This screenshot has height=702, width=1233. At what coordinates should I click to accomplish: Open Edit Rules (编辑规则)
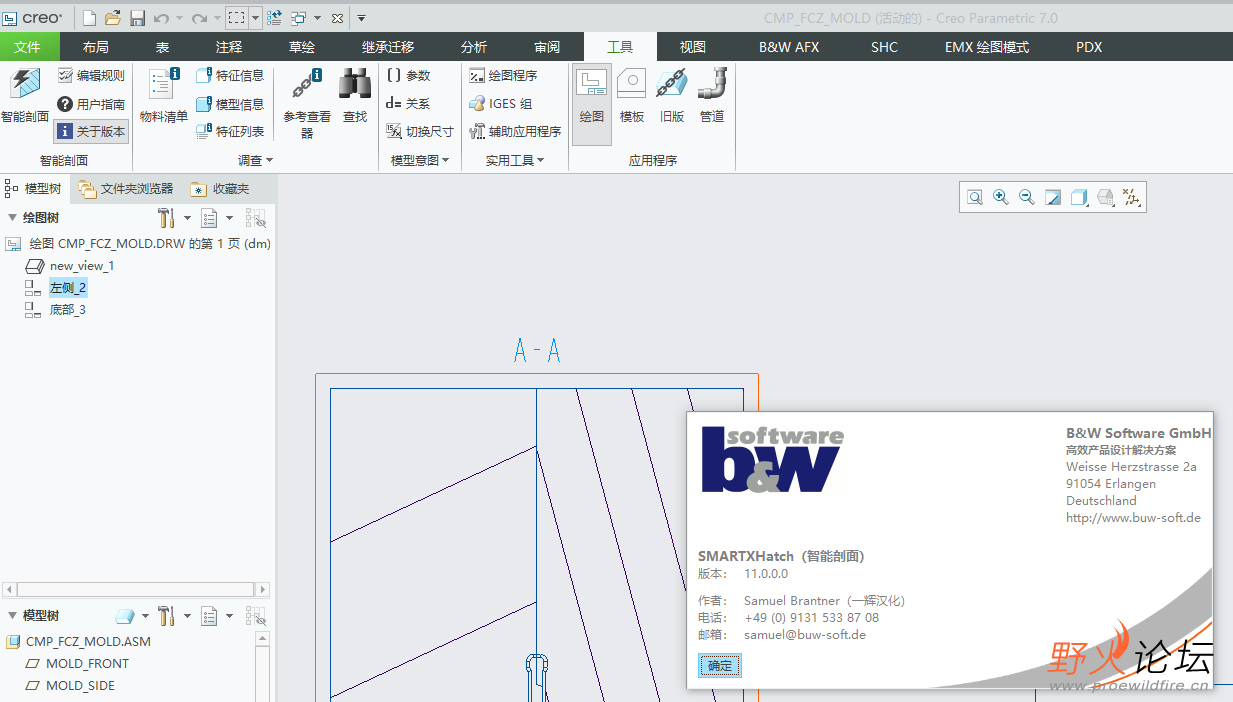tap(91, 75)
